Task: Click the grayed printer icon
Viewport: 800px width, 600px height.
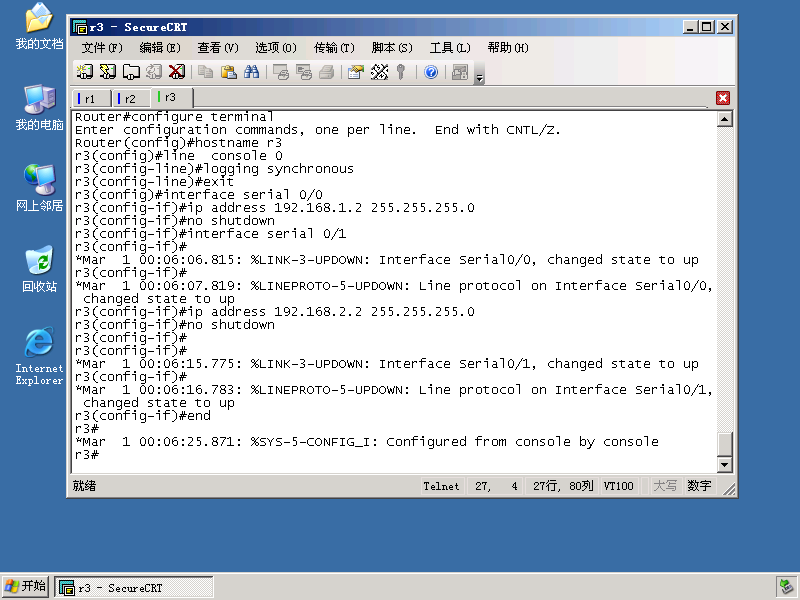Action: [327, 72]
